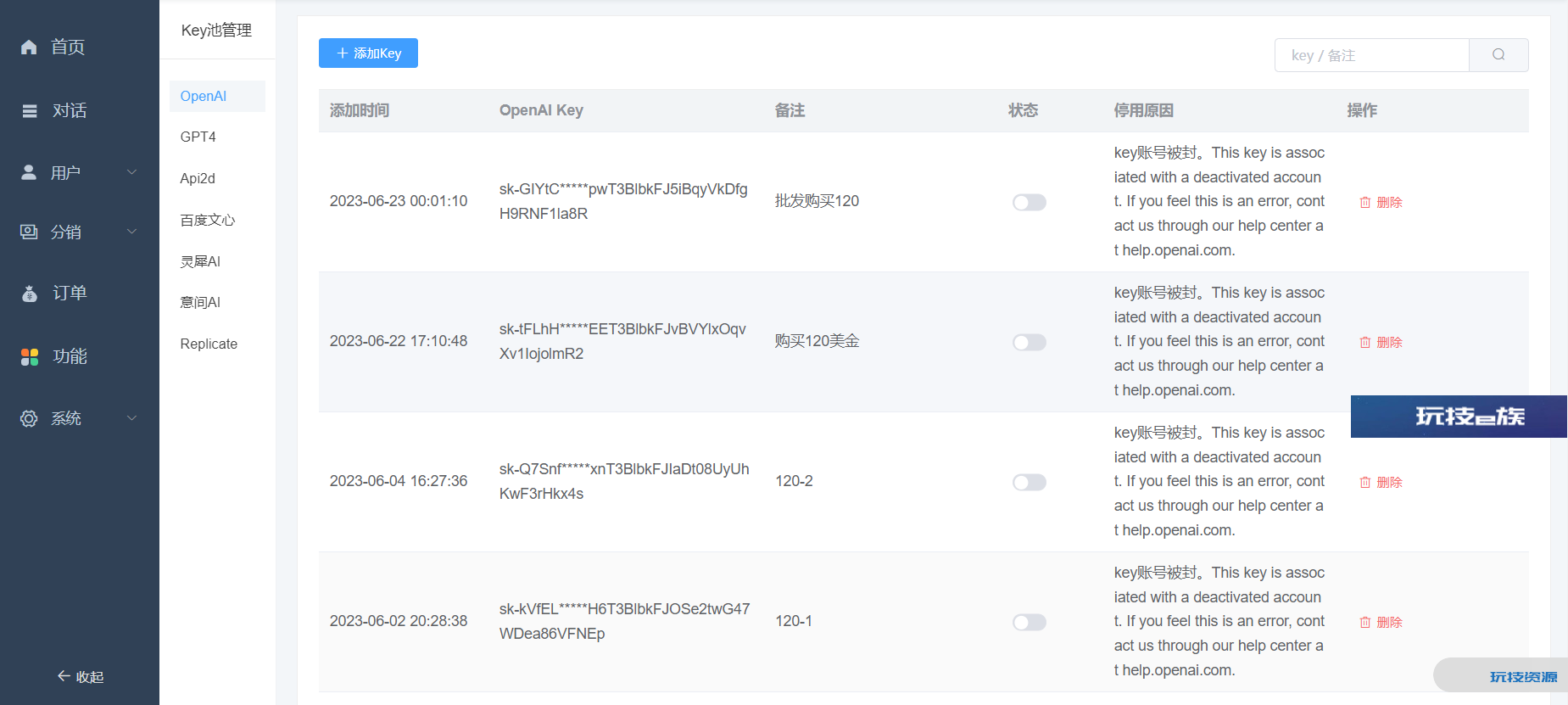
Task: Click the 批发购买120 remark cell
Action: tap(817, 201)
